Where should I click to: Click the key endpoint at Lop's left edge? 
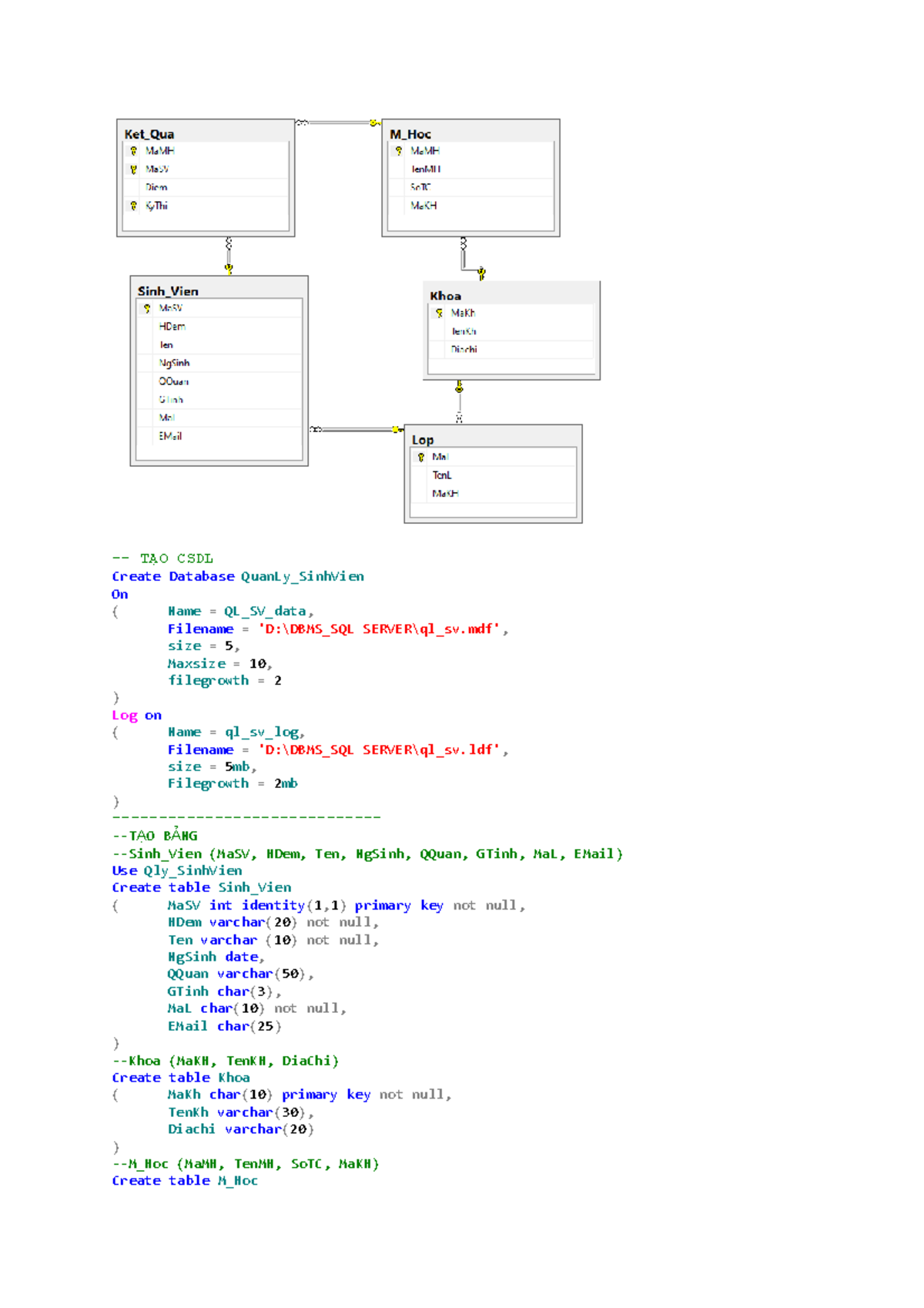(x=397, y=429)
